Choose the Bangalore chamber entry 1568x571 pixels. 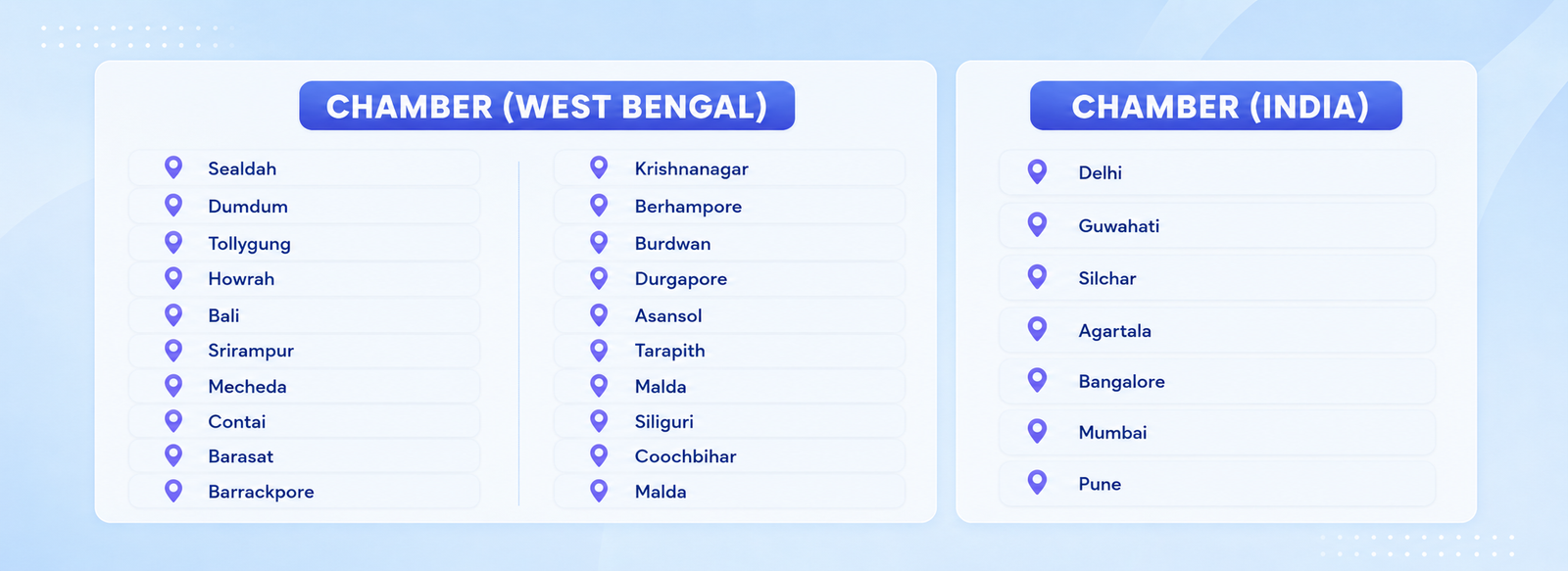(x=1217, y=381)
